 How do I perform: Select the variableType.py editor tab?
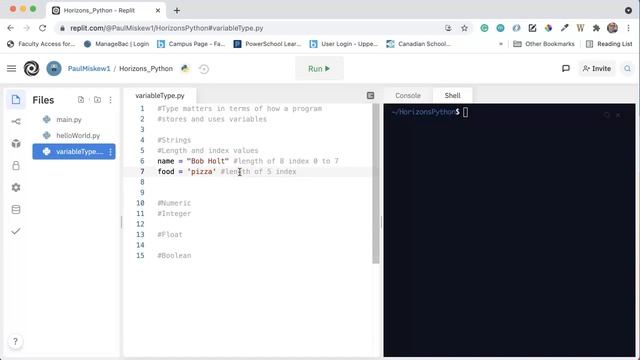[160, 96]
